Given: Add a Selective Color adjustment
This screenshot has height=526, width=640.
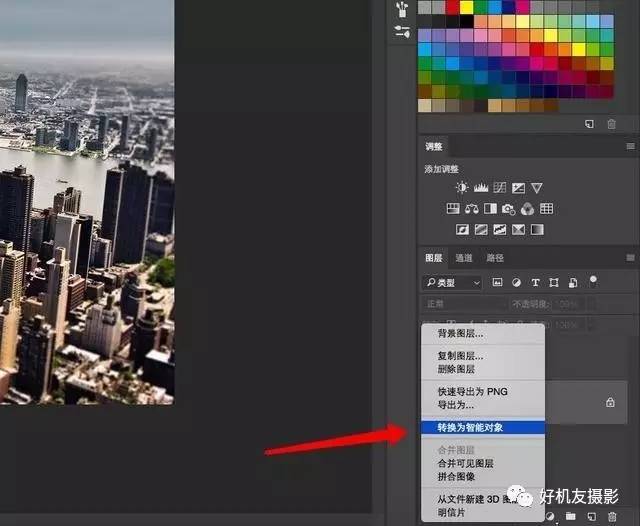Looking at the screenshot, I should click(x=518, y=230).
